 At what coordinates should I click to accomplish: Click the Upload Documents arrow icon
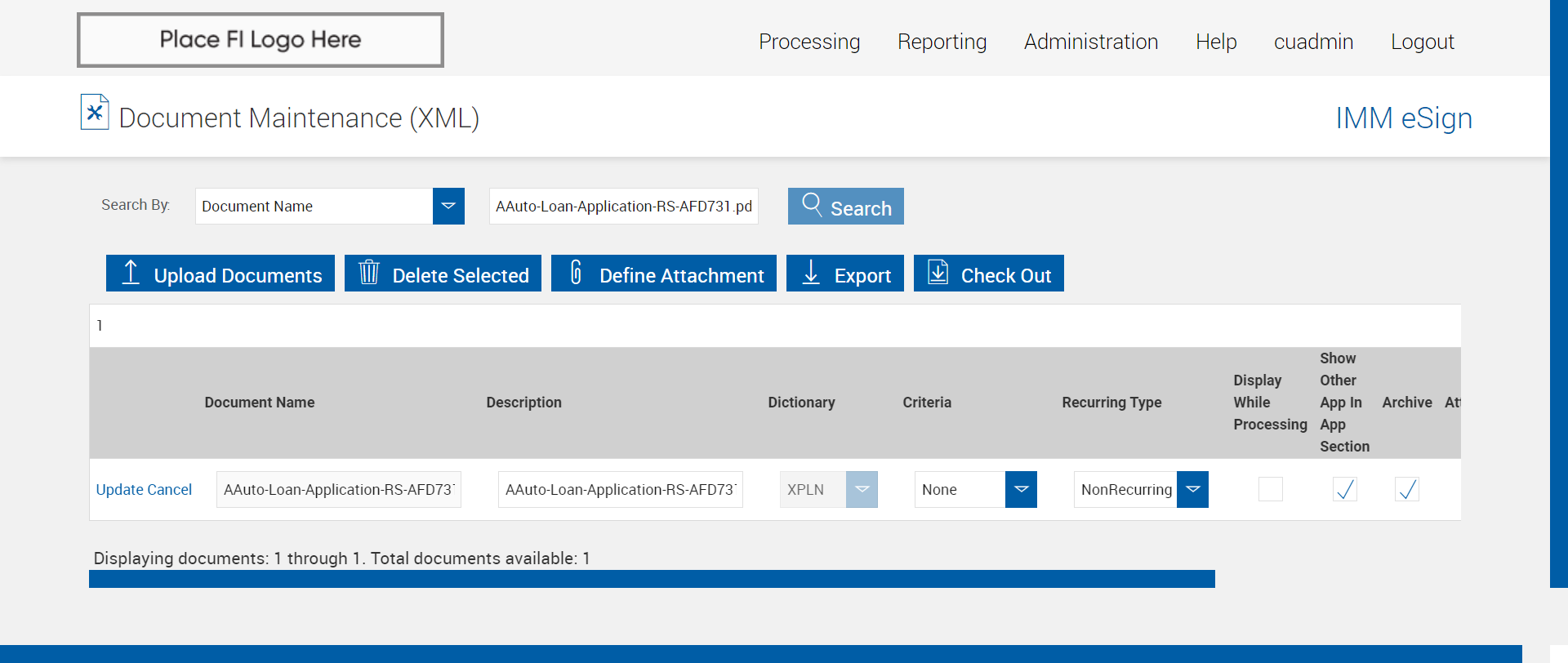[x=131, y=273]
